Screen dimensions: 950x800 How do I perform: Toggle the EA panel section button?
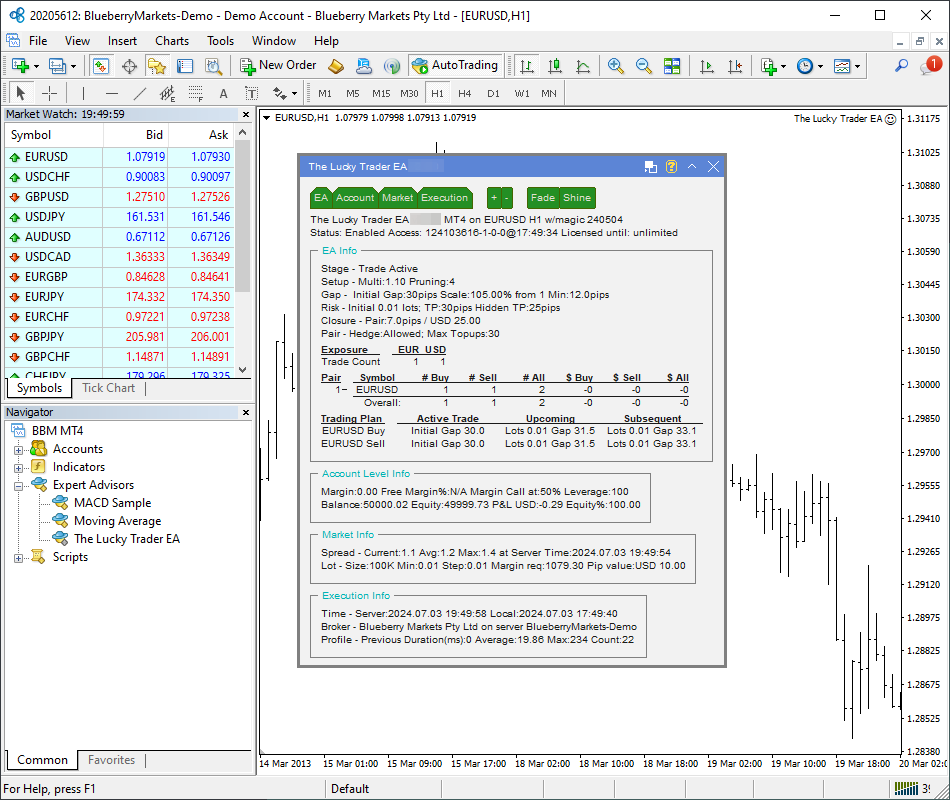pyautogui.click(x=321, y=198)
